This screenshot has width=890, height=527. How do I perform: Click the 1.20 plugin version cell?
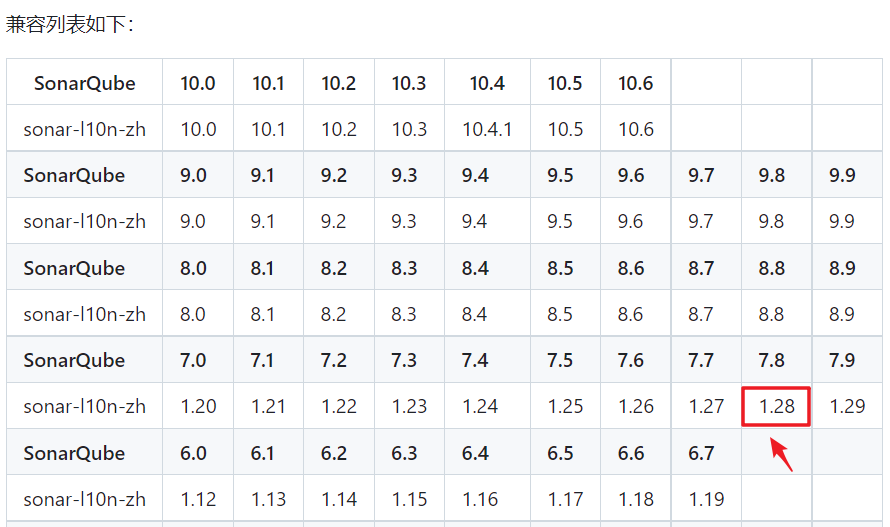[x=198, y=407]
